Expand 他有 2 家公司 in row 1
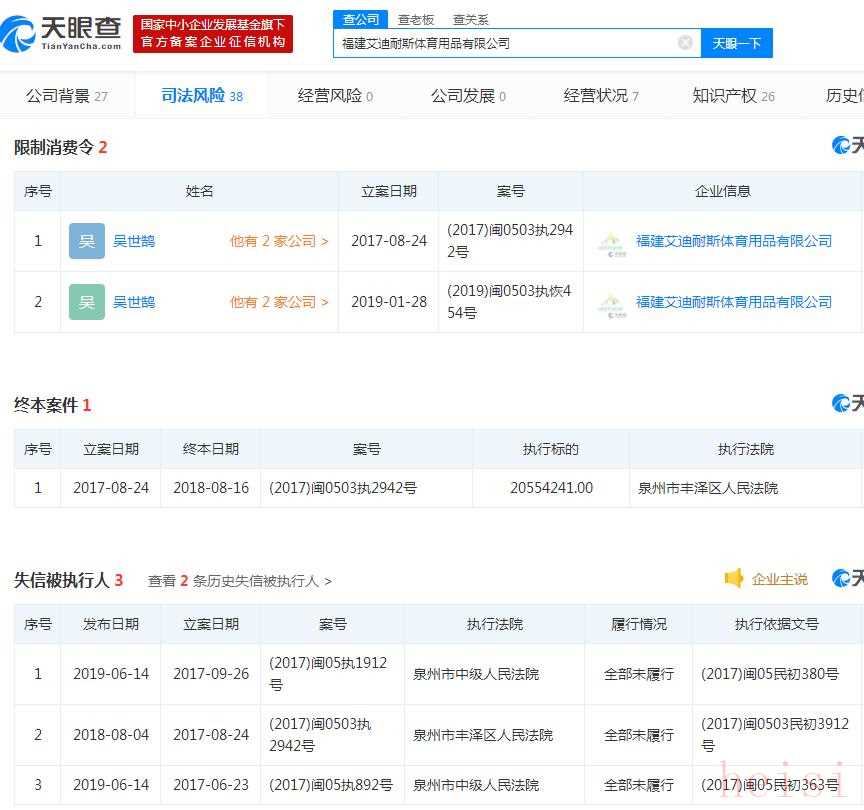 [x=278, y=241]
